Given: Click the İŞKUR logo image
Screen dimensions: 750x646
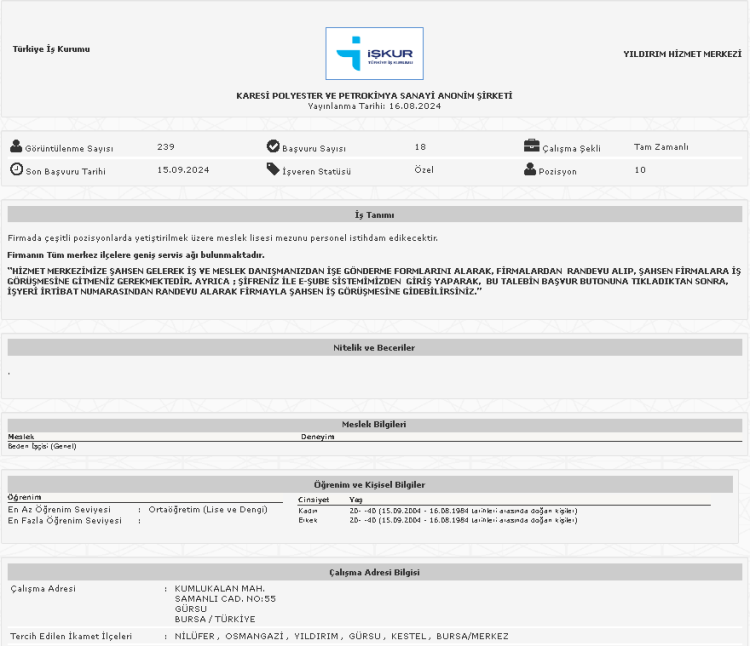Looking at the screenshot, I should [x=374, y=54].
